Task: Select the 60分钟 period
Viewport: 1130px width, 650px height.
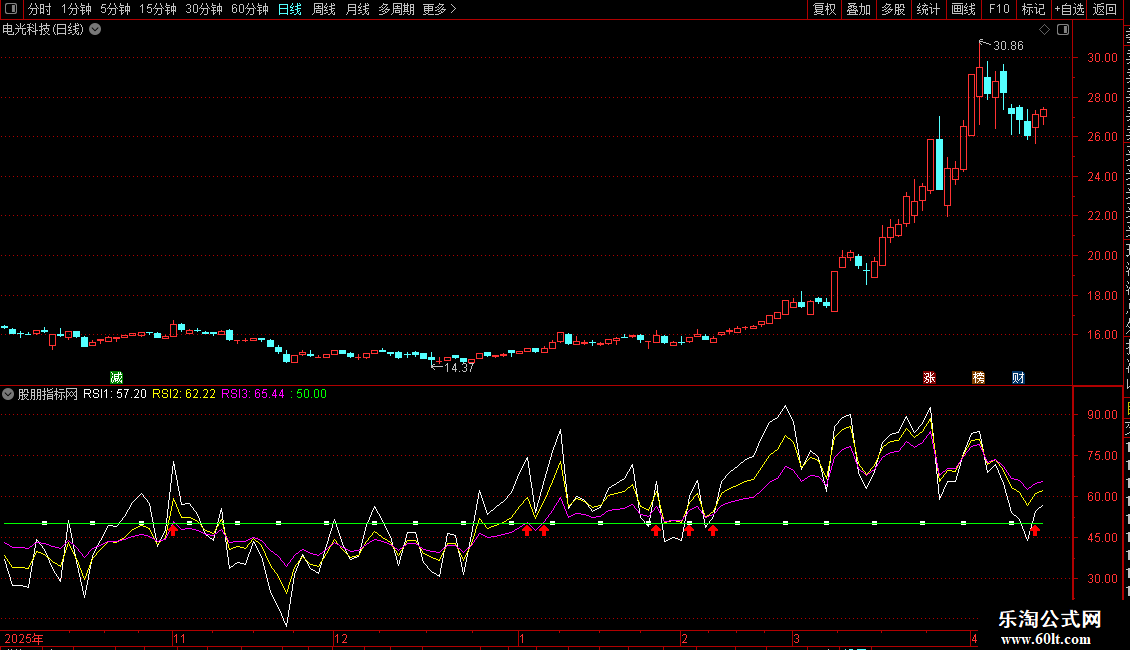Action: (x=250, y=9)
